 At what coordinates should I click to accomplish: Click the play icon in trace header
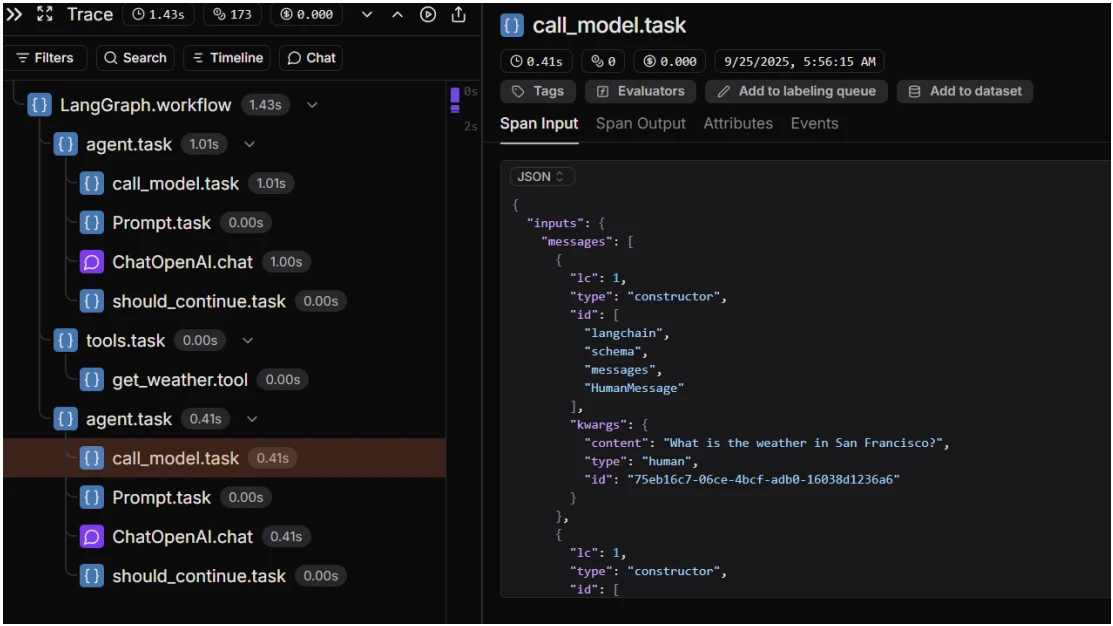click(428, 14)
